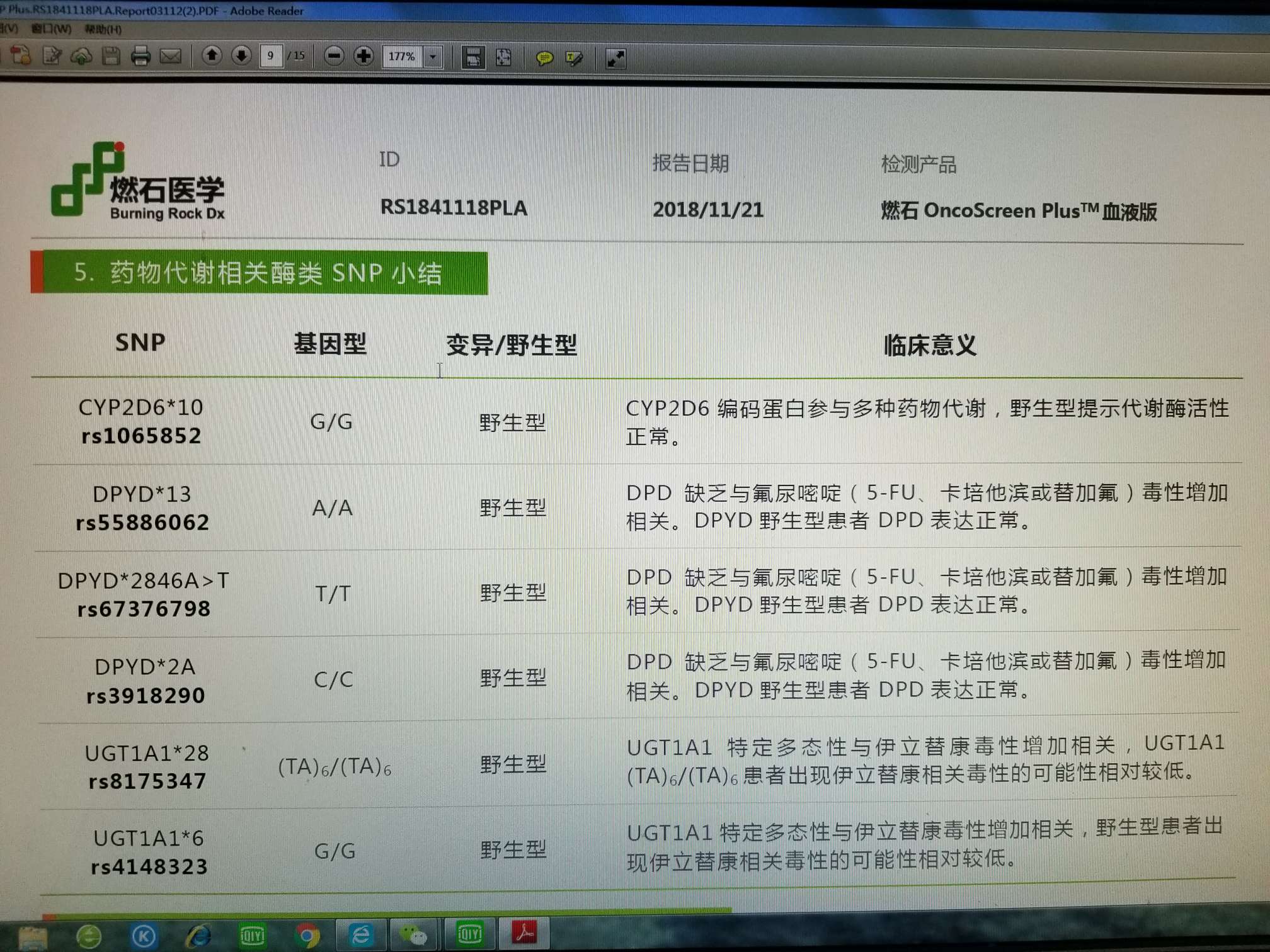Open the zoom percentage dropdown
1270x952 pixels.
pos(433,57)
